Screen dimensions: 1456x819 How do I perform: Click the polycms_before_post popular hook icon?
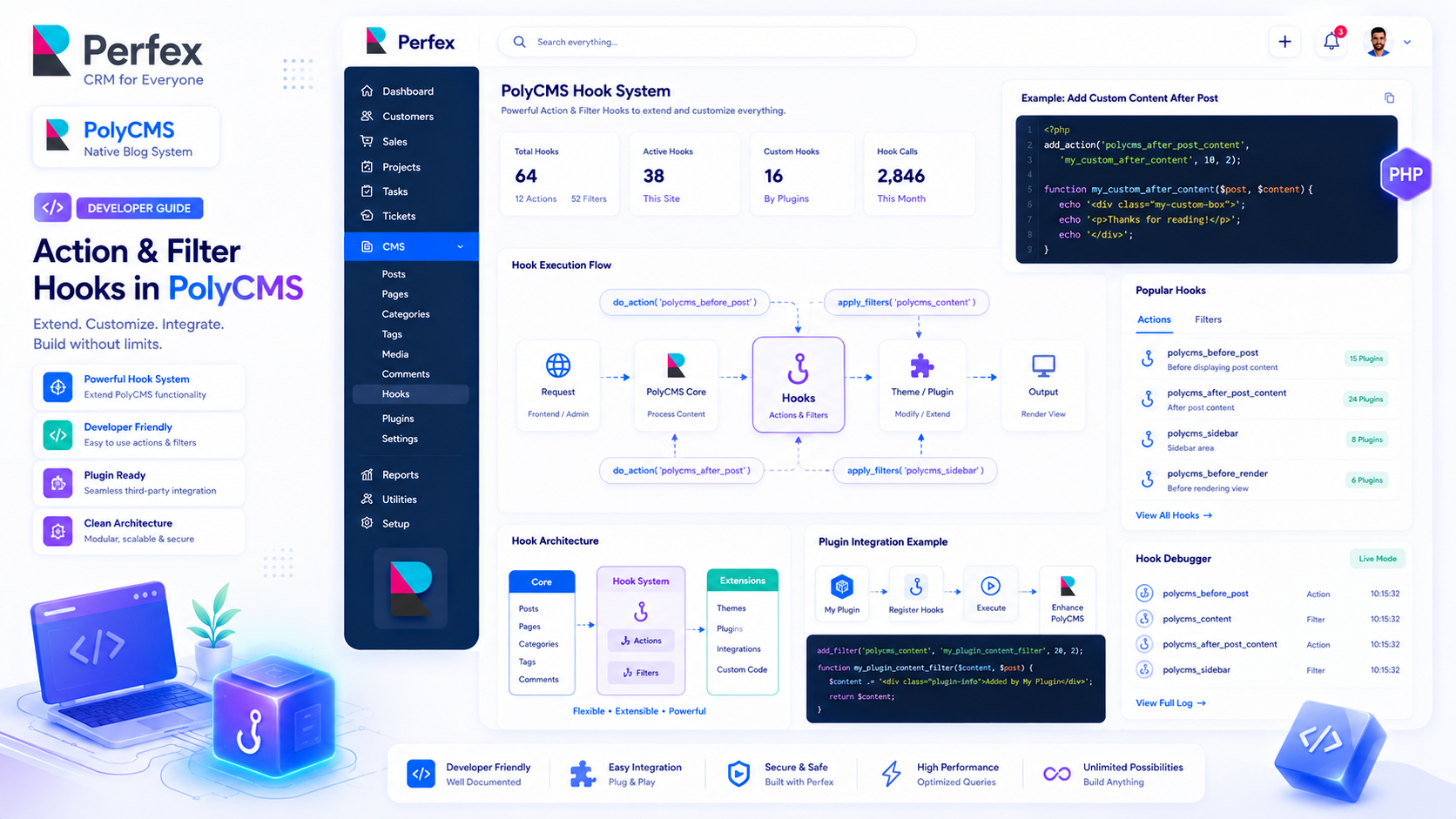[1148, 359]
